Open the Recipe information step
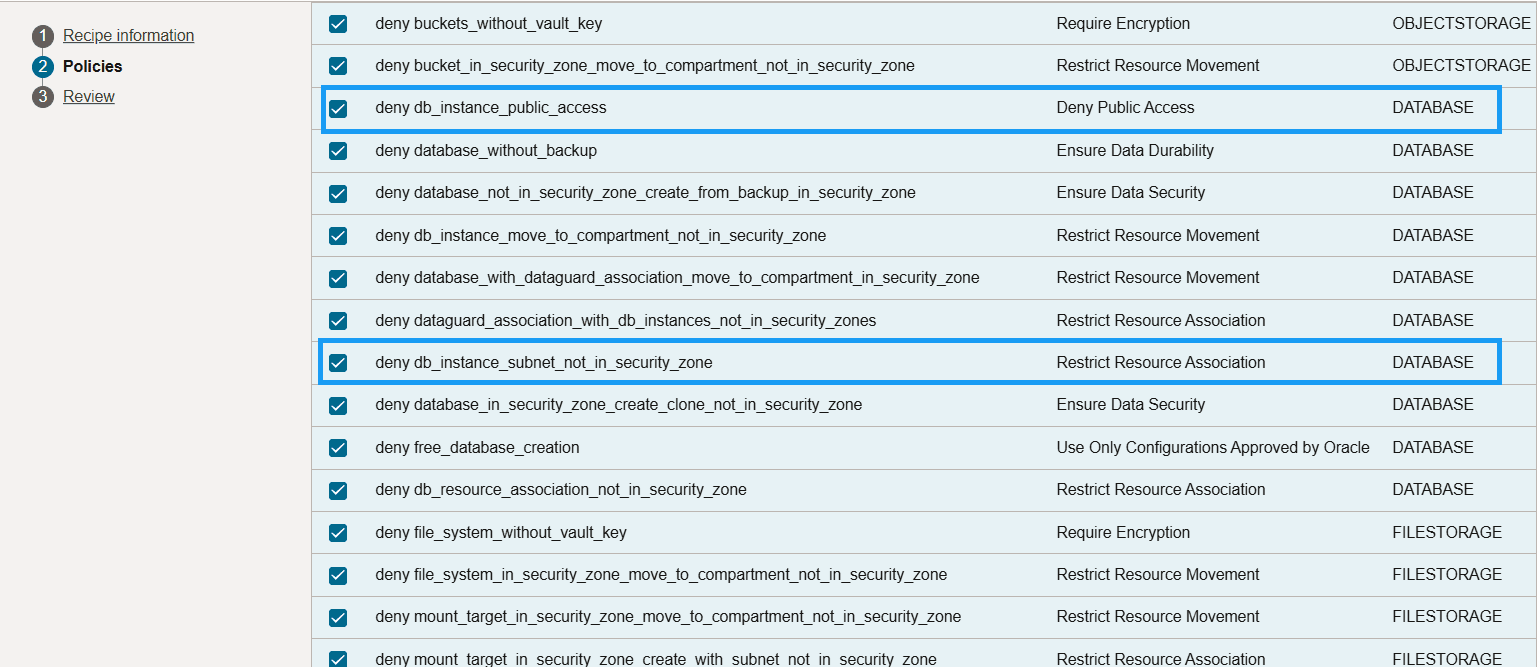The height and width of the screenshot is (667, 1537). point(128,35)
